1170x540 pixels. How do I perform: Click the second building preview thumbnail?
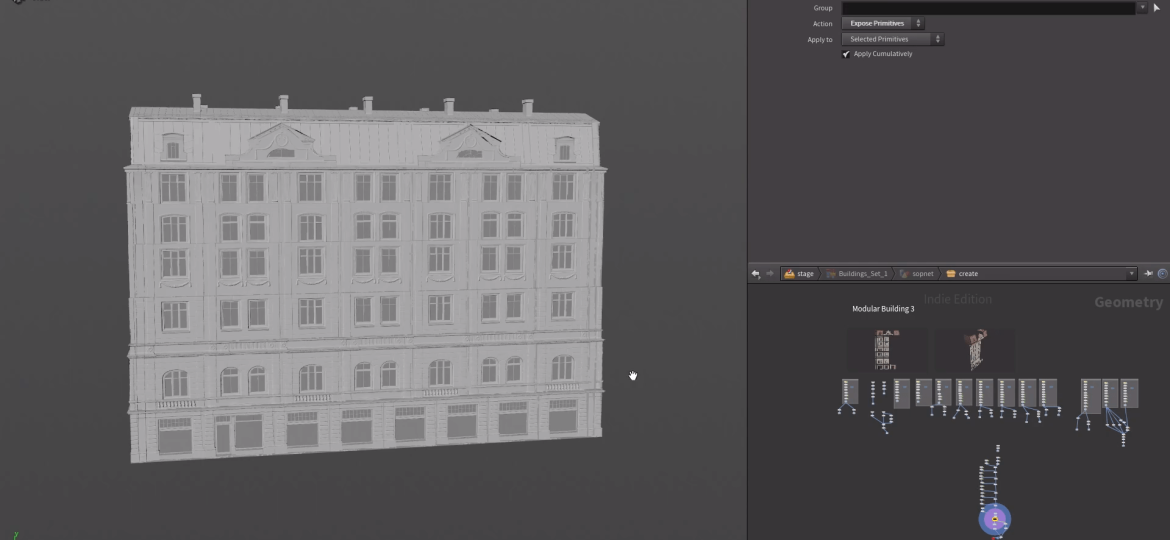point(973,351)
